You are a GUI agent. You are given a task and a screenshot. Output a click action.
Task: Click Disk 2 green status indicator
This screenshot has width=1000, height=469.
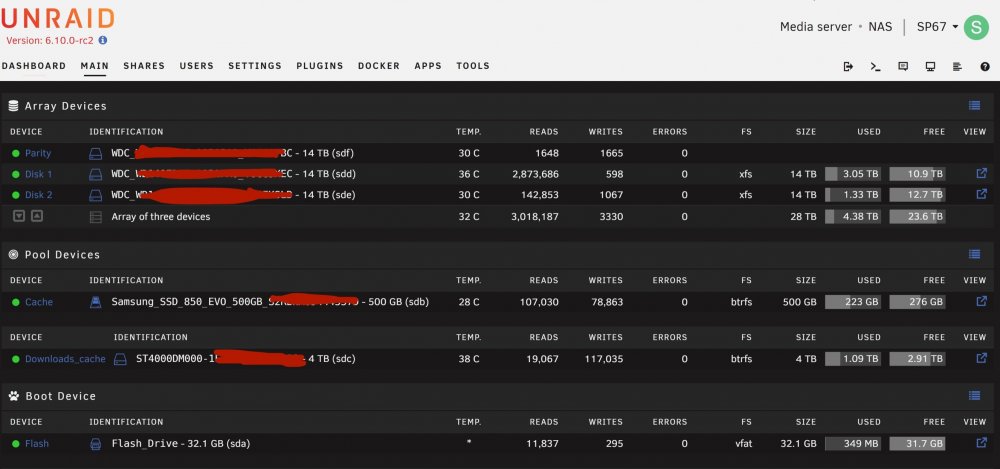coord(16,195)
